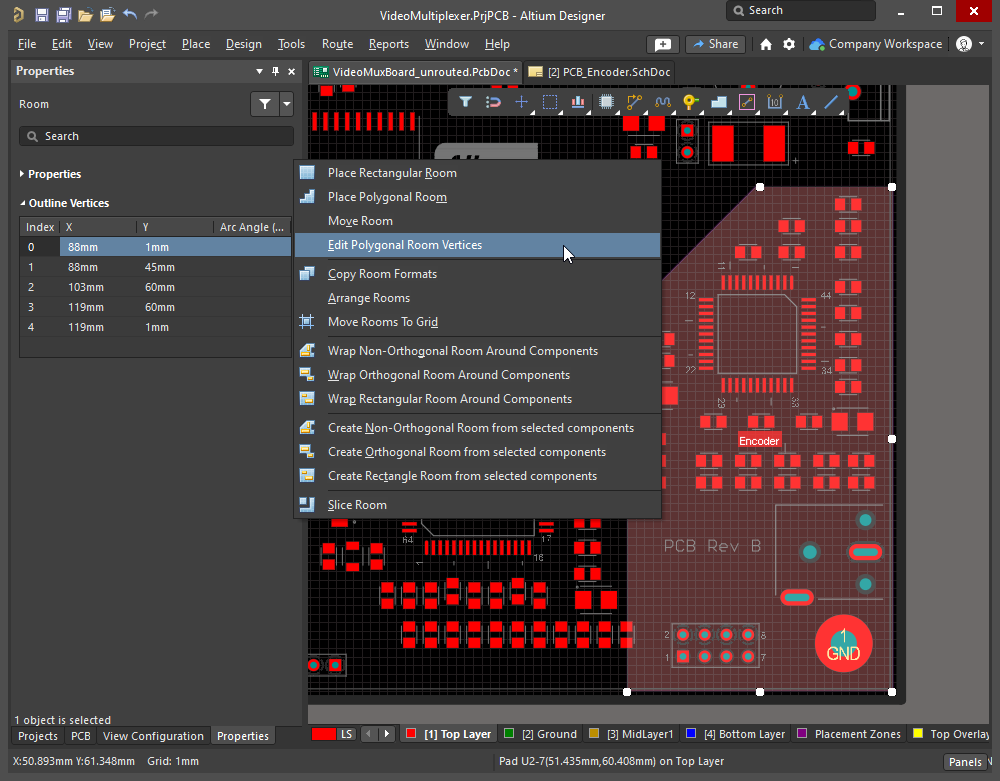The width and height of the screenshot is (1000, 781).
Task: Close the Properties panel
Action: pyautogui.click(x=291, y=71)
